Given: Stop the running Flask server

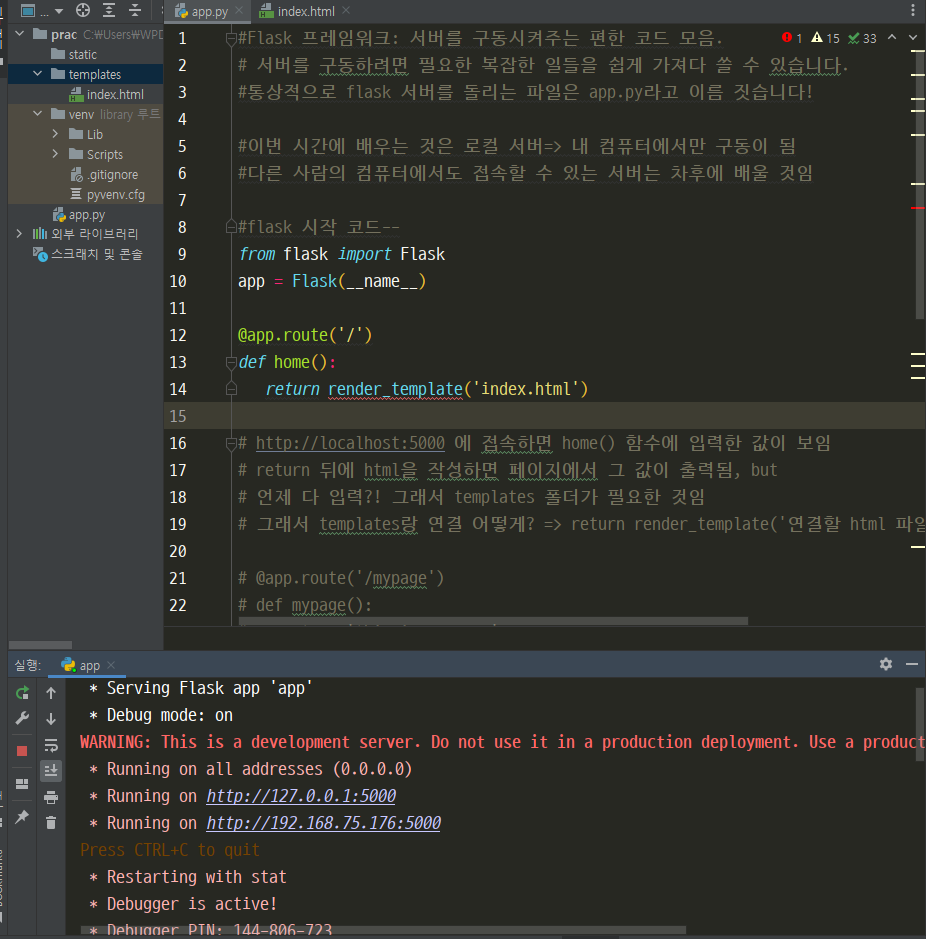Looking at the screenshot, I should pos(22,751).
